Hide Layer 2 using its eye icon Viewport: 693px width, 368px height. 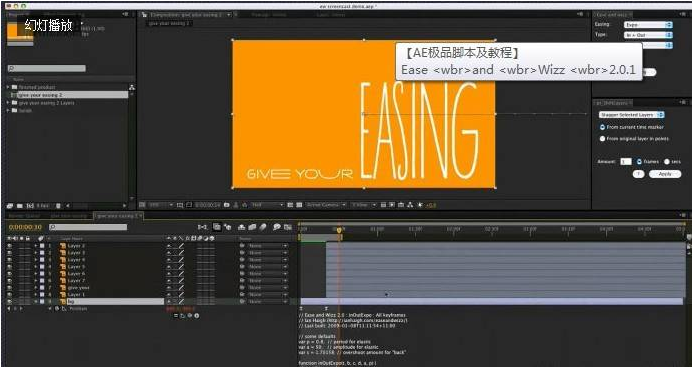[10, 246]
